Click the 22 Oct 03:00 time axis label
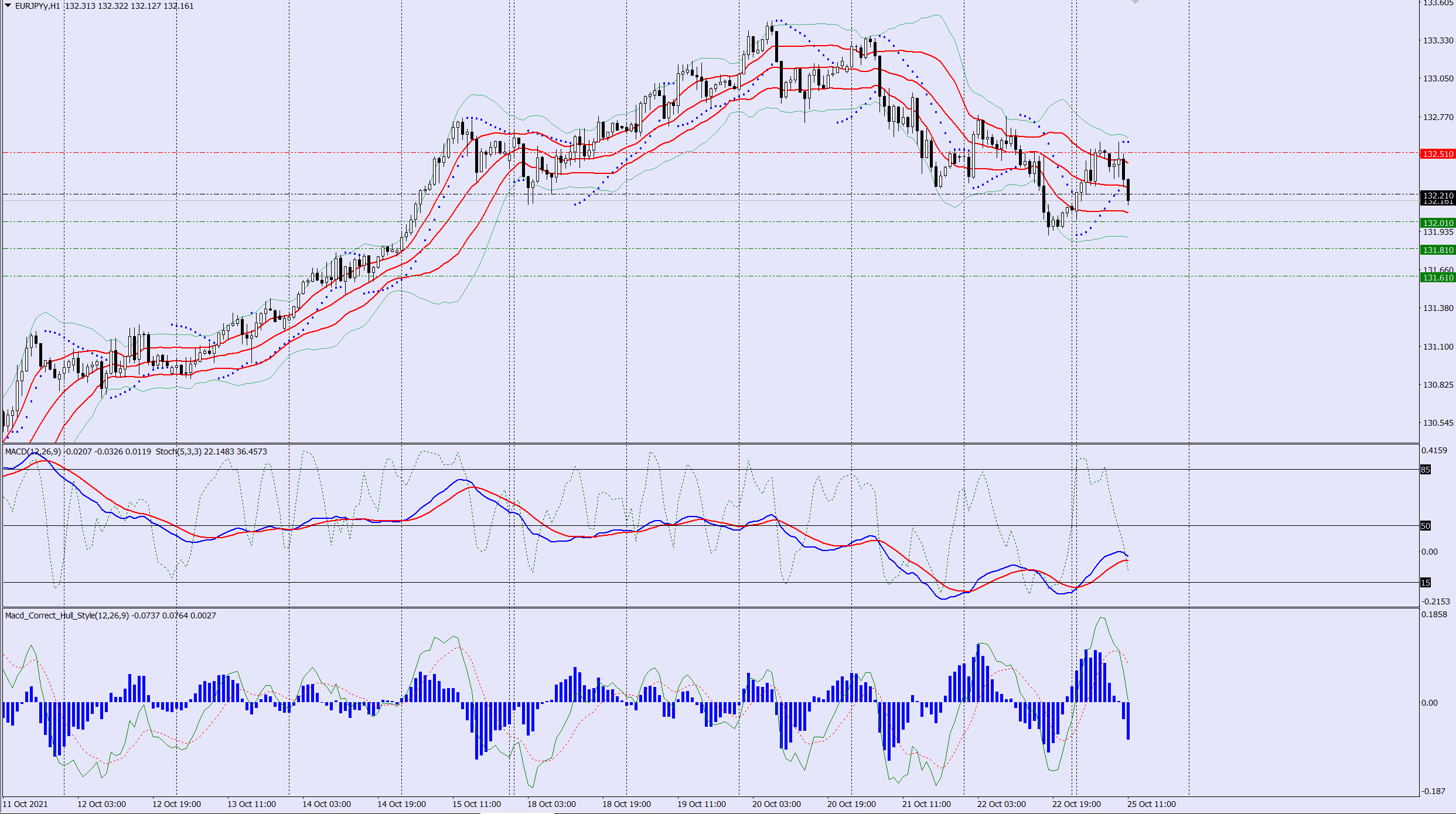Image resolution: width=1456 pixels, height=814 pixels. click(x=1001, y=804)
